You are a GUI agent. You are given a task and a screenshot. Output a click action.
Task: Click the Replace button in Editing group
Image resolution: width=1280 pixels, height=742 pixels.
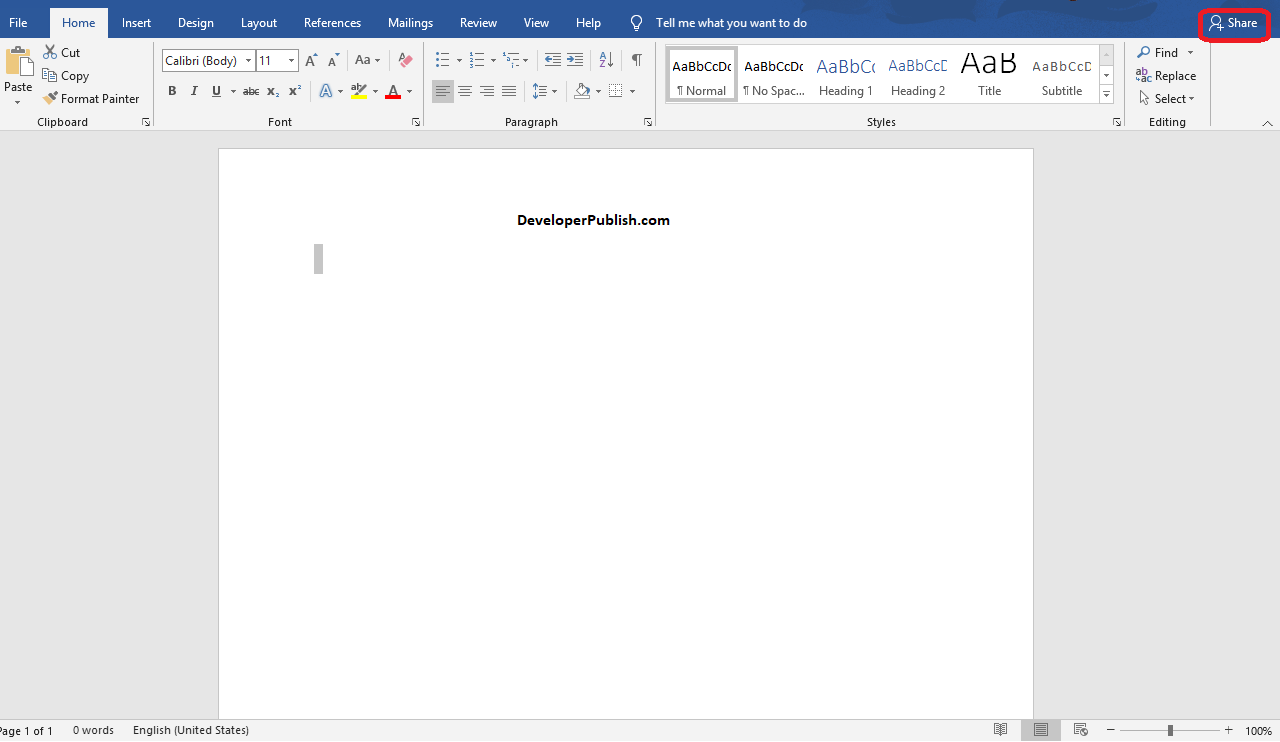(1166, 76)
